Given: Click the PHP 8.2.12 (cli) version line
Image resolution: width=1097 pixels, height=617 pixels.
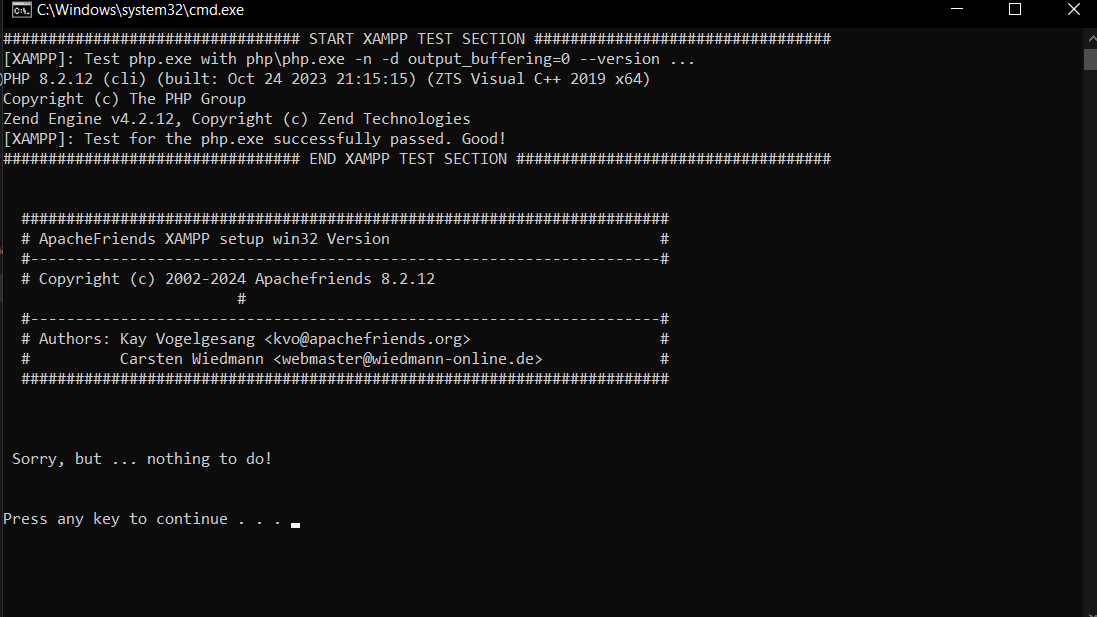Looking at the screenshot, I should click(327, 79).
